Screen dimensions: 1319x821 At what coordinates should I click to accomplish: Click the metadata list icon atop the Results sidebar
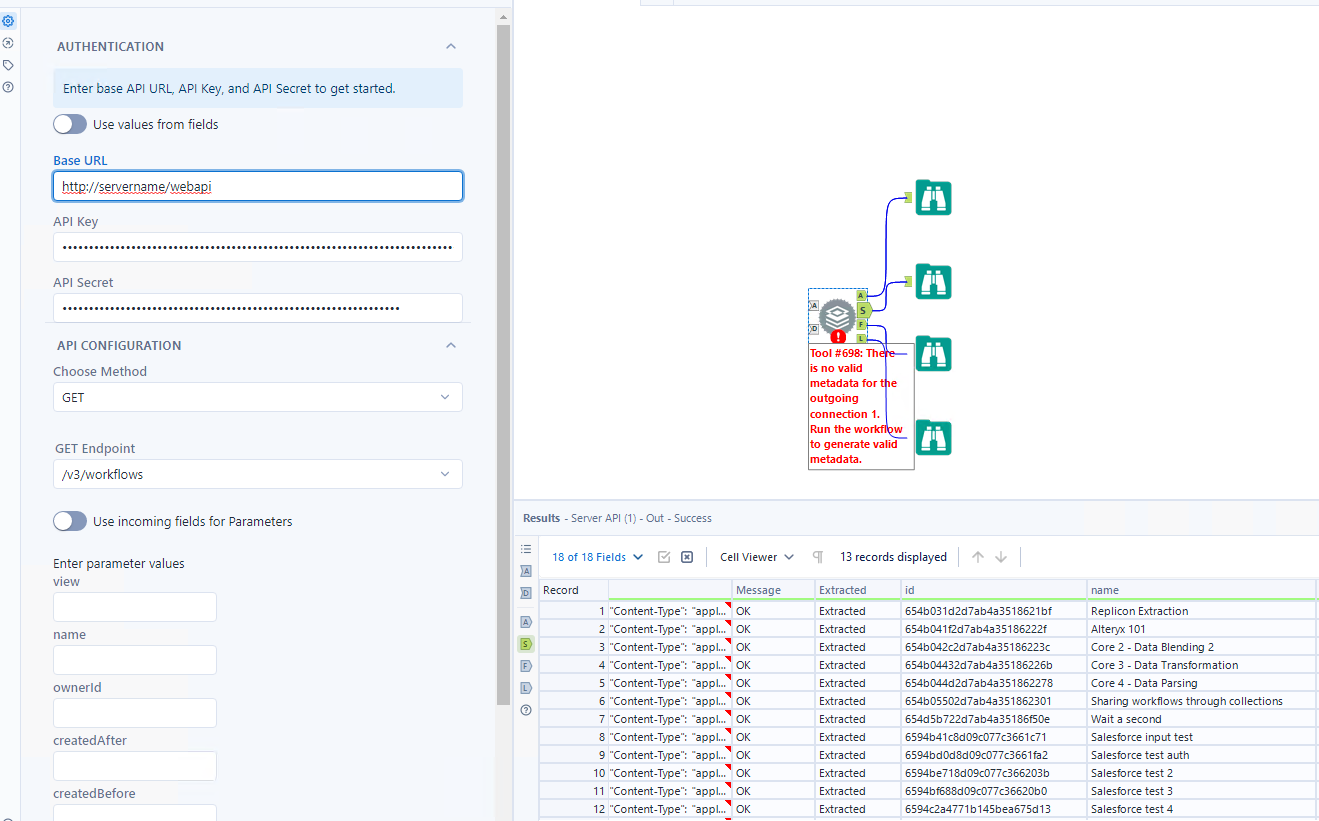coord(526,548)
